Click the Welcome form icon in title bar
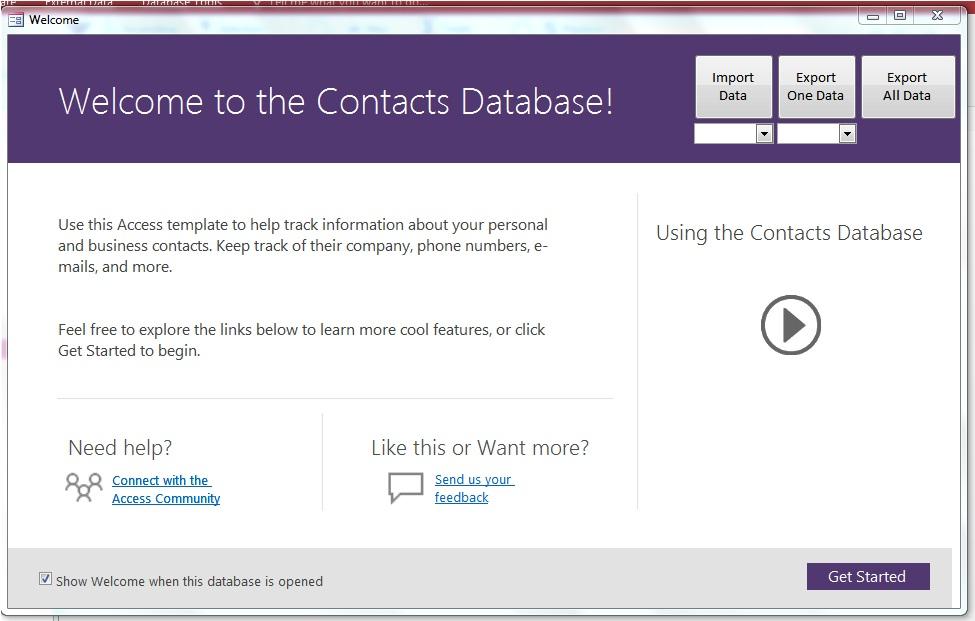This screenshot has width=975, height=621. pyautogui.click(x=16, y=20)
